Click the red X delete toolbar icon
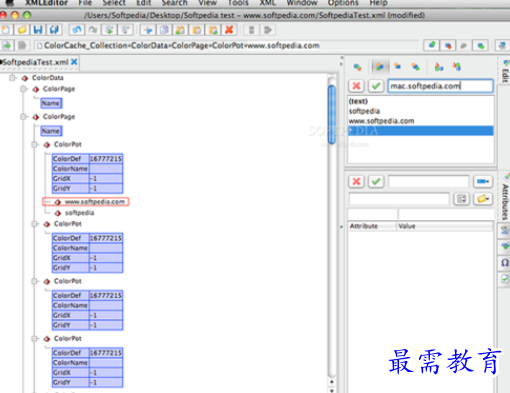The image size is (510, 393). (x=229, y=30)
